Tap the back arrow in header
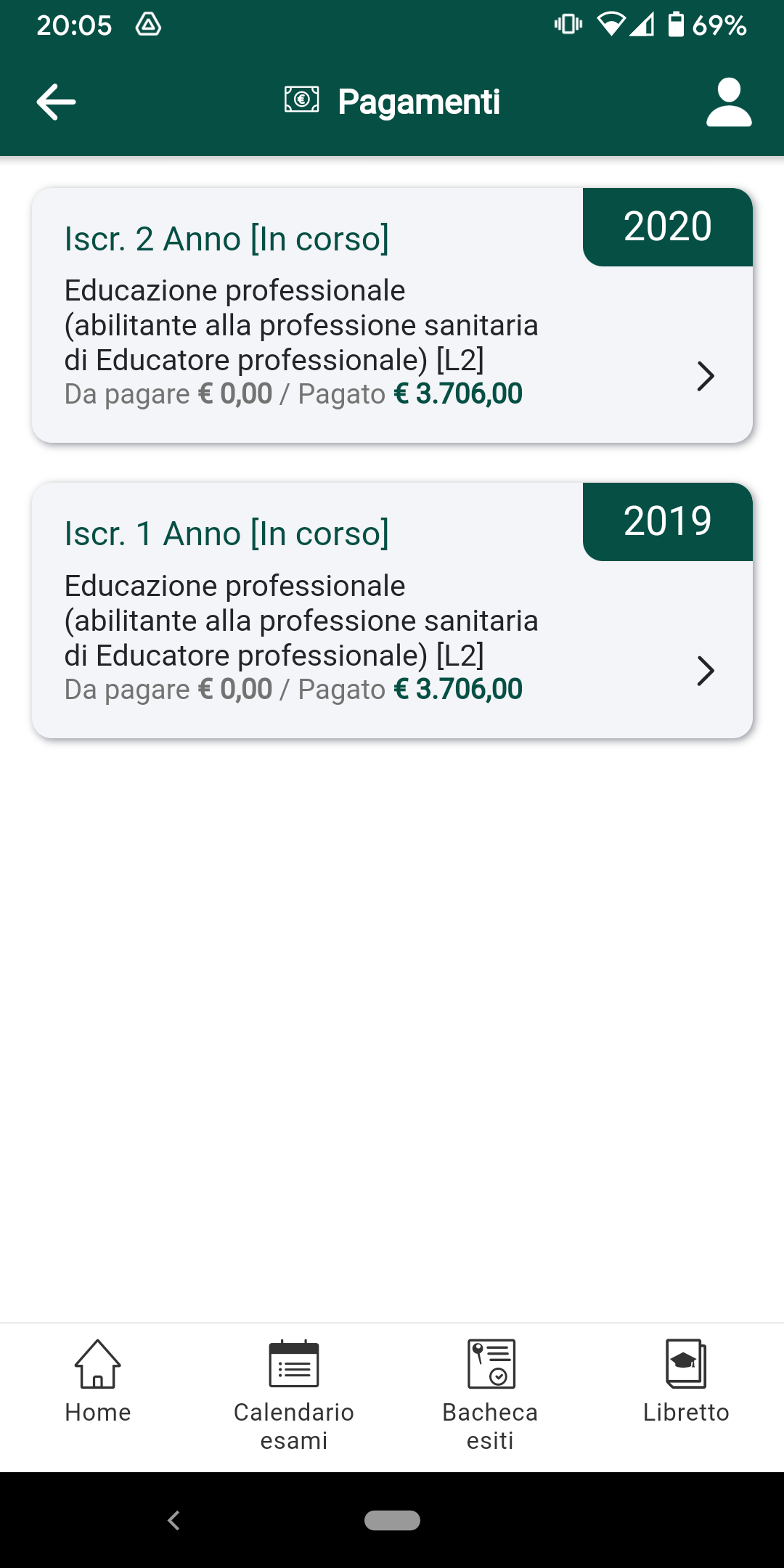Screen dimensions: 784x1568 point(57,102)
